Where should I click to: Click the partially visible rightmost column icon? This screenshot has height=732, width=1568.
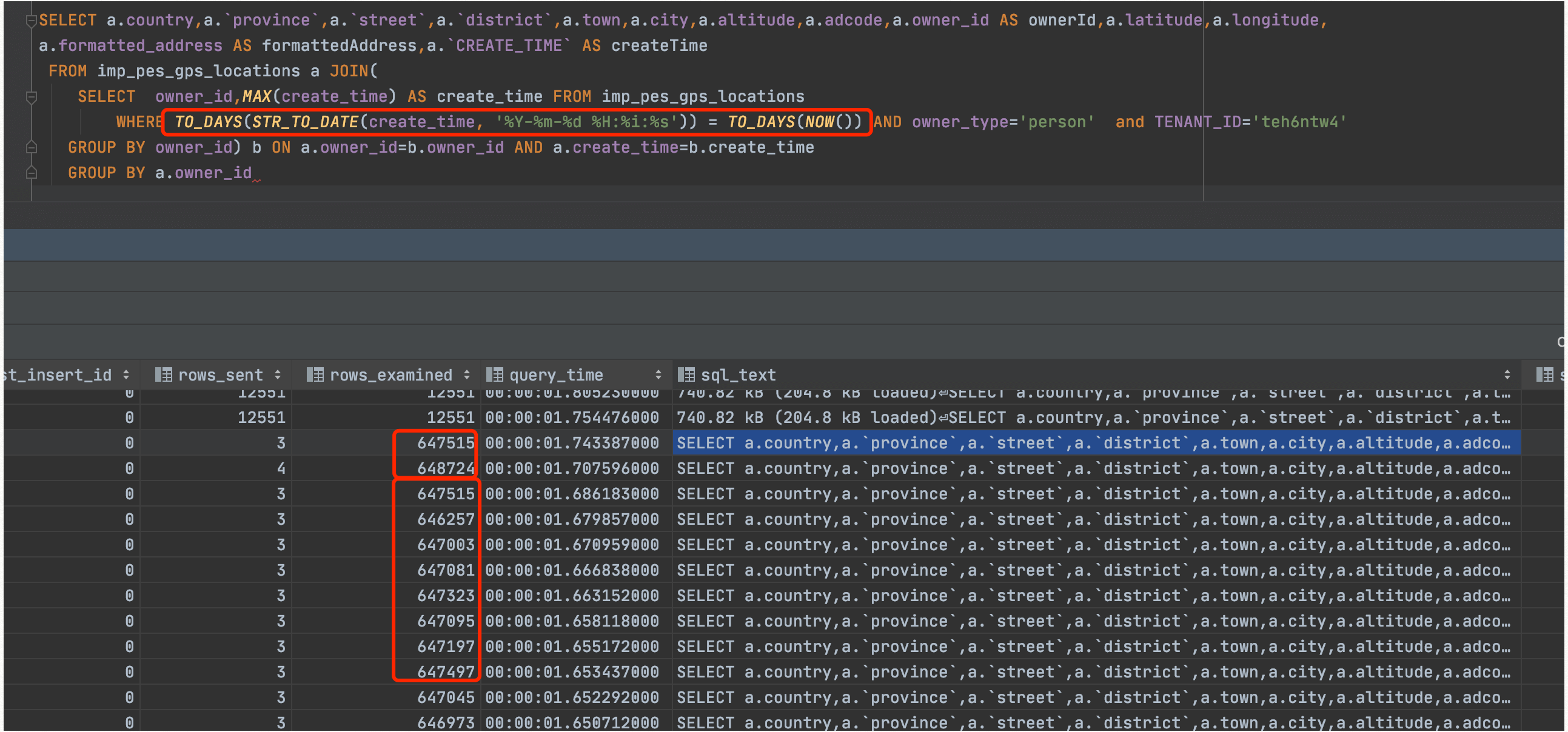click(1544, 375)
